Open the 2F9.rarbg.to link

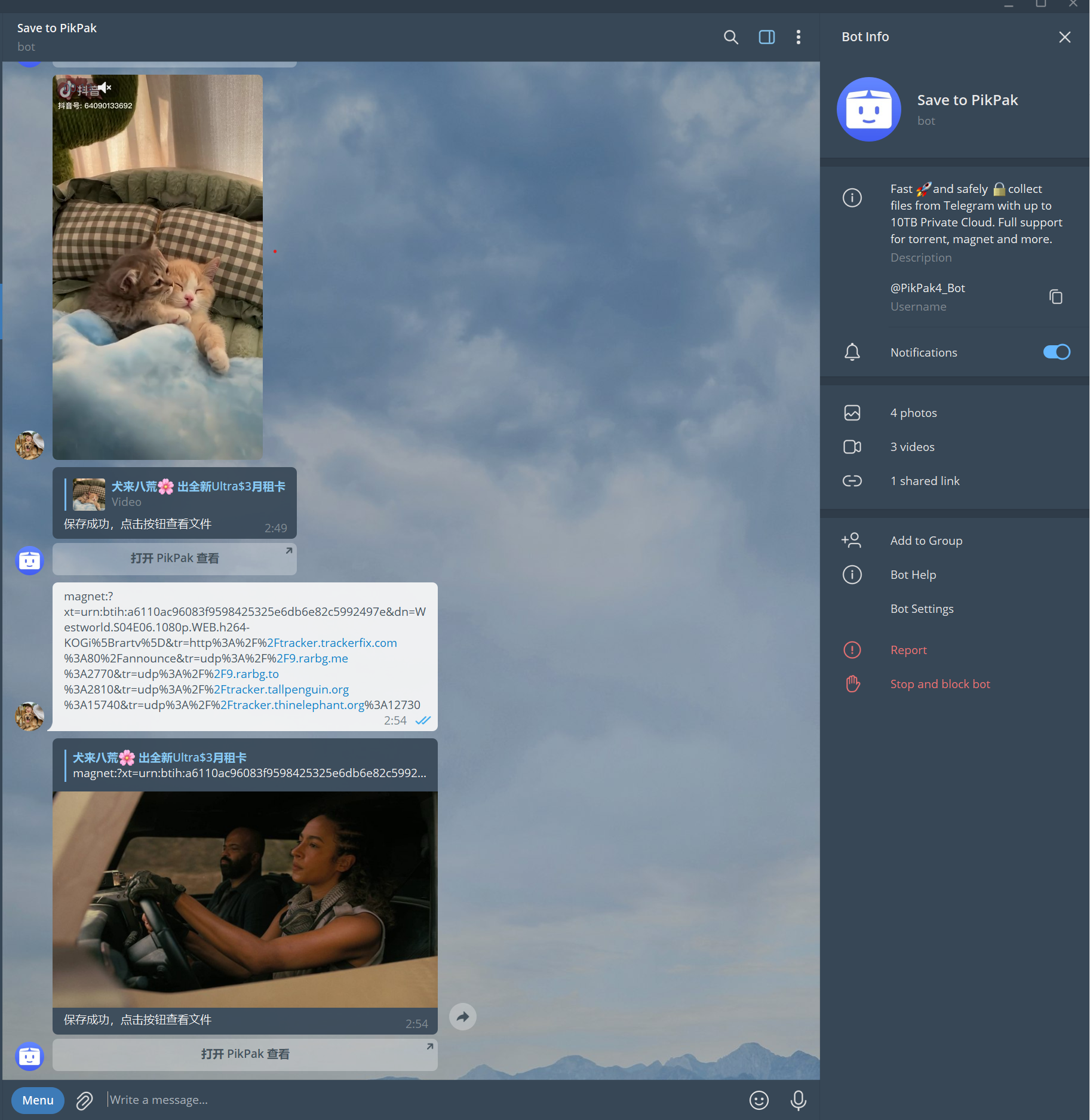(x=246, y=674)
